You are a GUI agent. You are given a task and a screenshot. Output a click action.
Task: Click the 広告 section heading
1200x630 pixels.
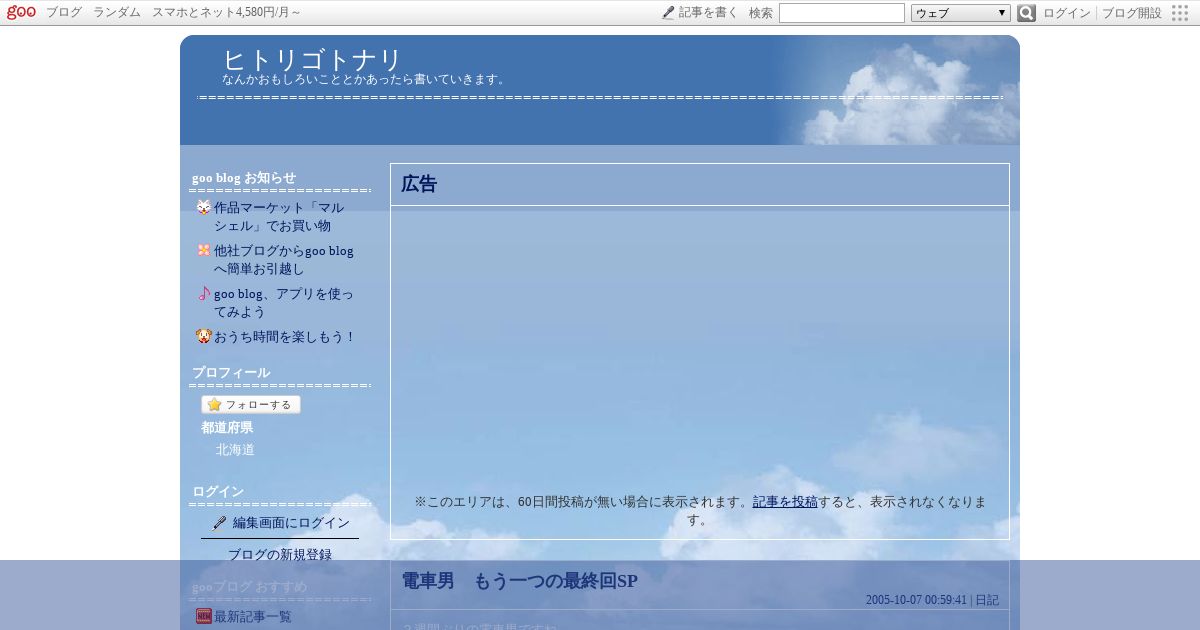pyautogui.click(x=419, y=184)
